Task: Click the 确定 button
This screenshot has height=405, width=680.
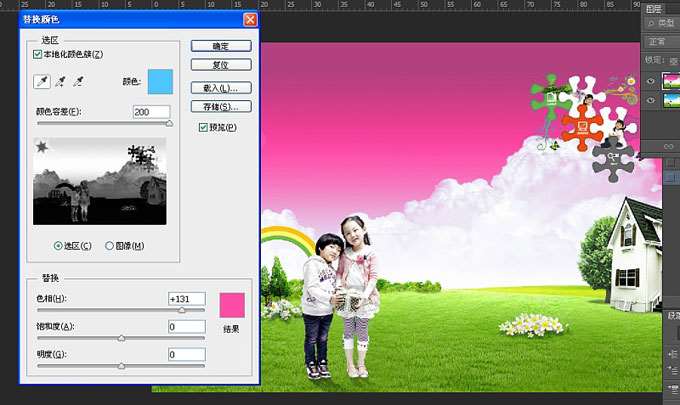Action: tap(221, 46)
